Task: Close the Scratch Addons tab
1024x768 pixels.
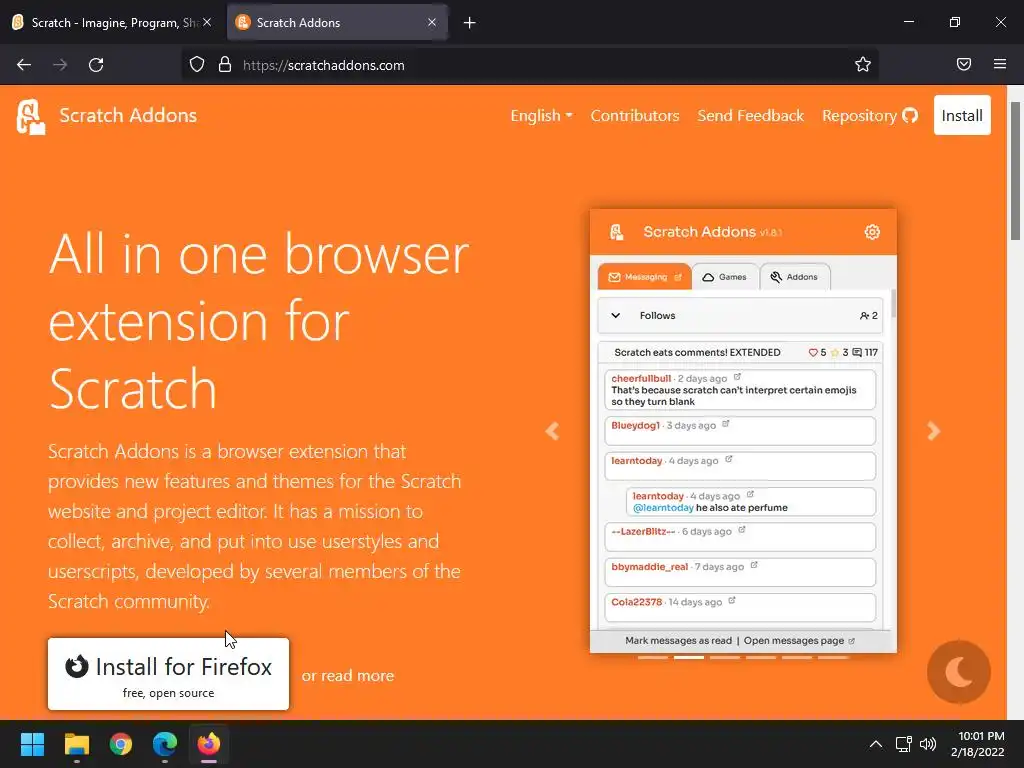Action: click(x=432, y=22)
